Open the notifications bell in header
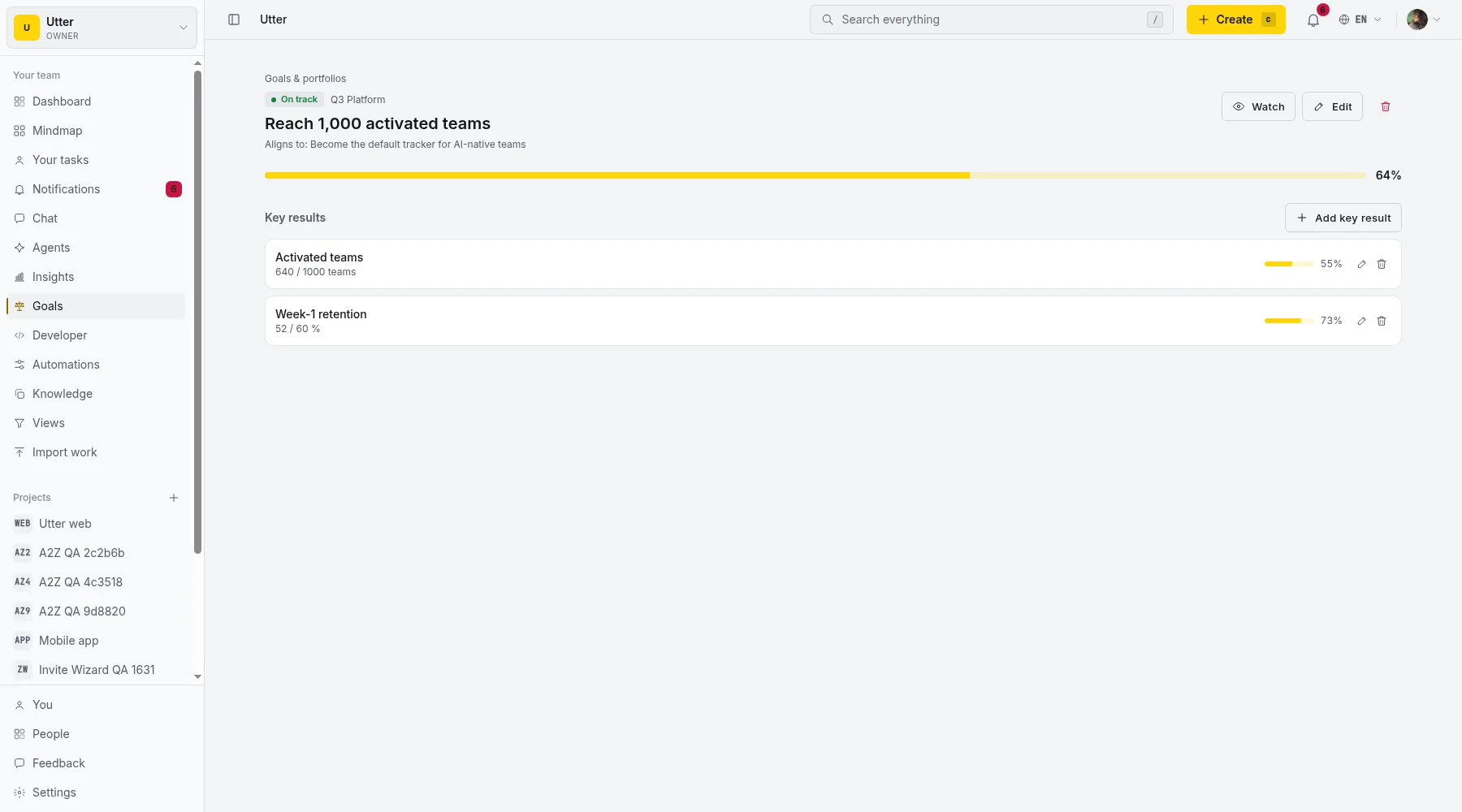This screenshot has height=812, width=1462. click(x=1313, y=19)
